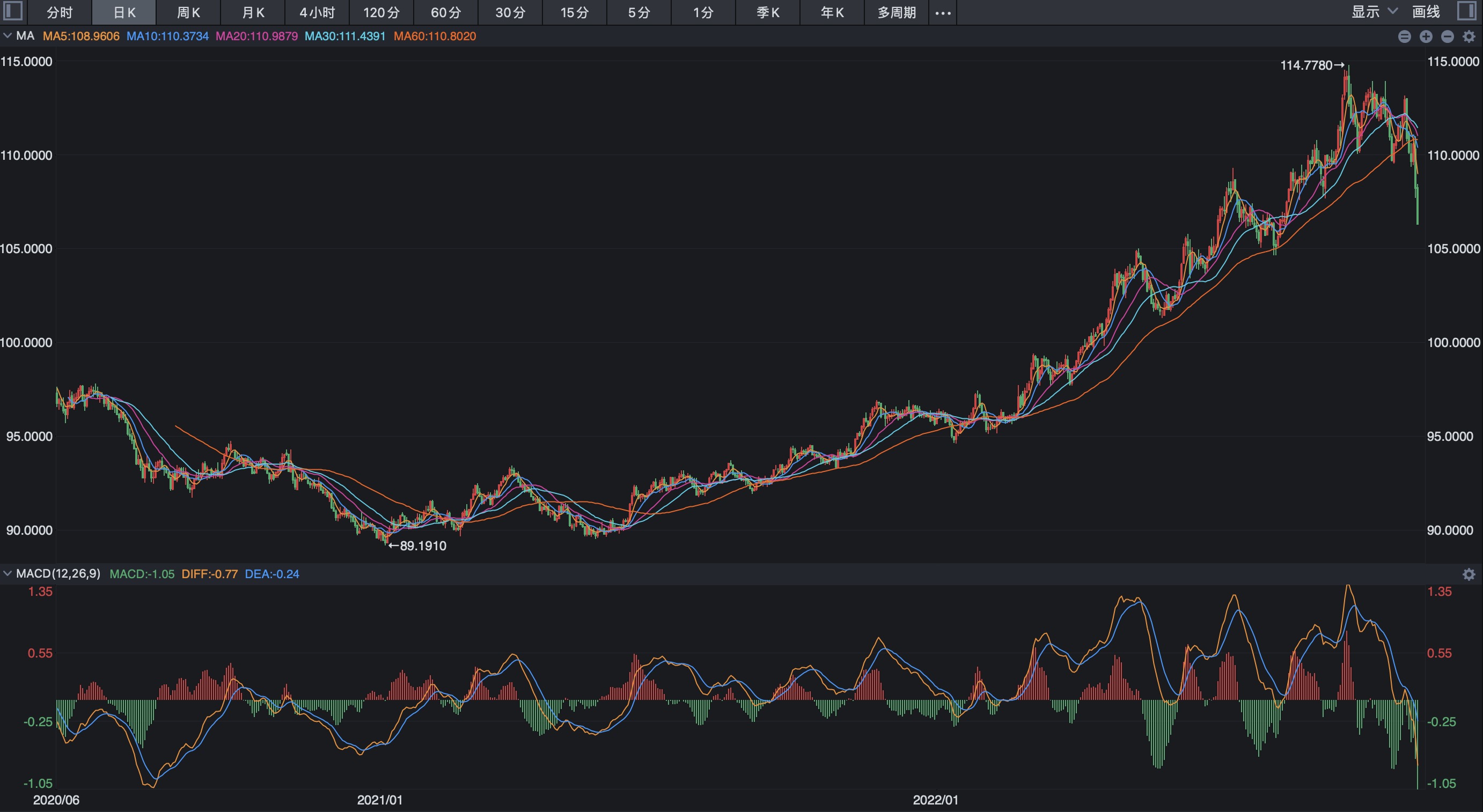
Task: Select the 60分 period tab
Action: click(x=445, y=13)
